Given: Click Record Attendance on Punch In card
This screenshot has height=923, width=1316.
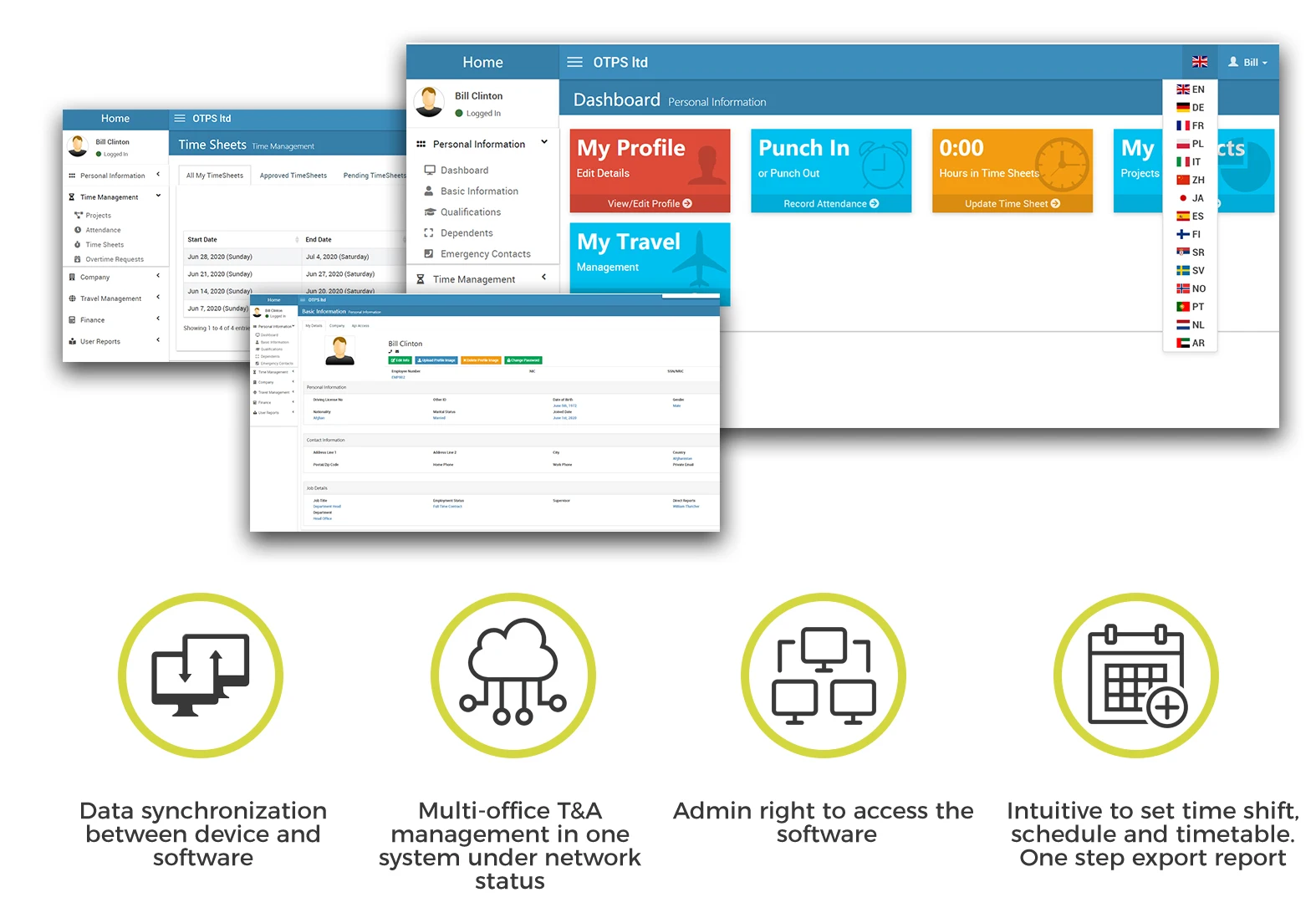Looking at the screenshot, I should (x=830, y=203).
